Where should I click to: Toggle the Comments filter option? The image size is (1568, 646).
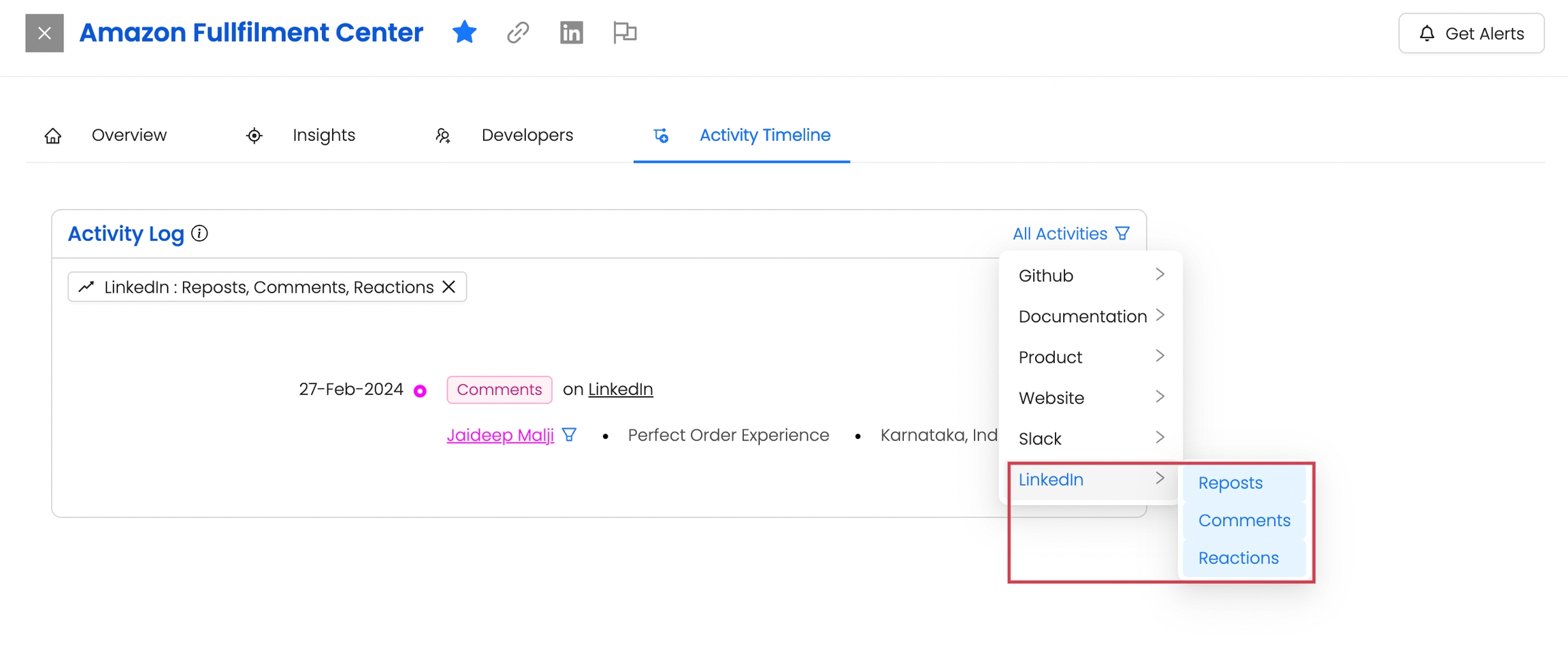[1244, 520]
